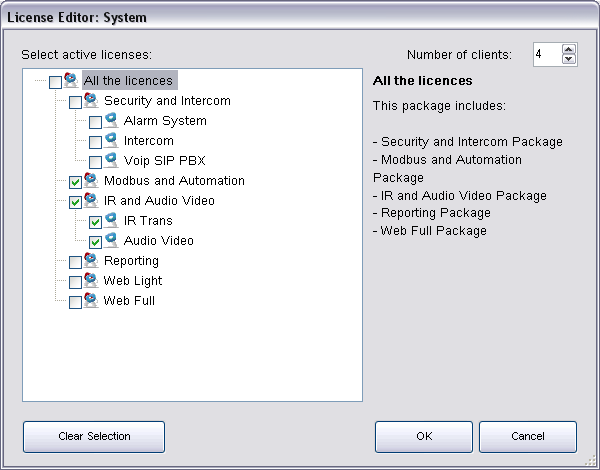Click the Security and Intercom package icon
Screen dimensions: 600x470
tap(91, 100)
